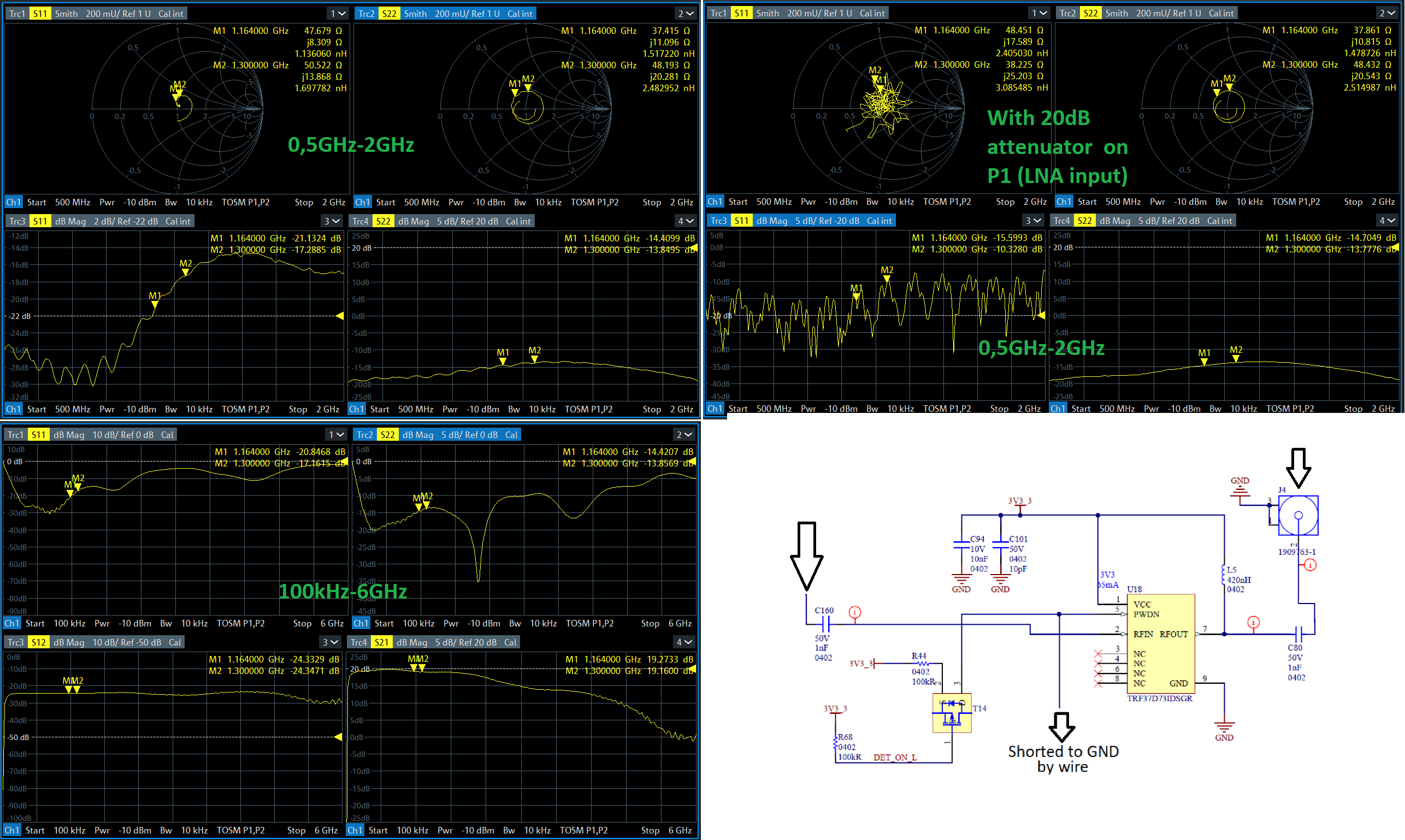Open diagram 2 dropdown in upper-left analyzer window
1405x840 pixels.
tap(687, 14)
